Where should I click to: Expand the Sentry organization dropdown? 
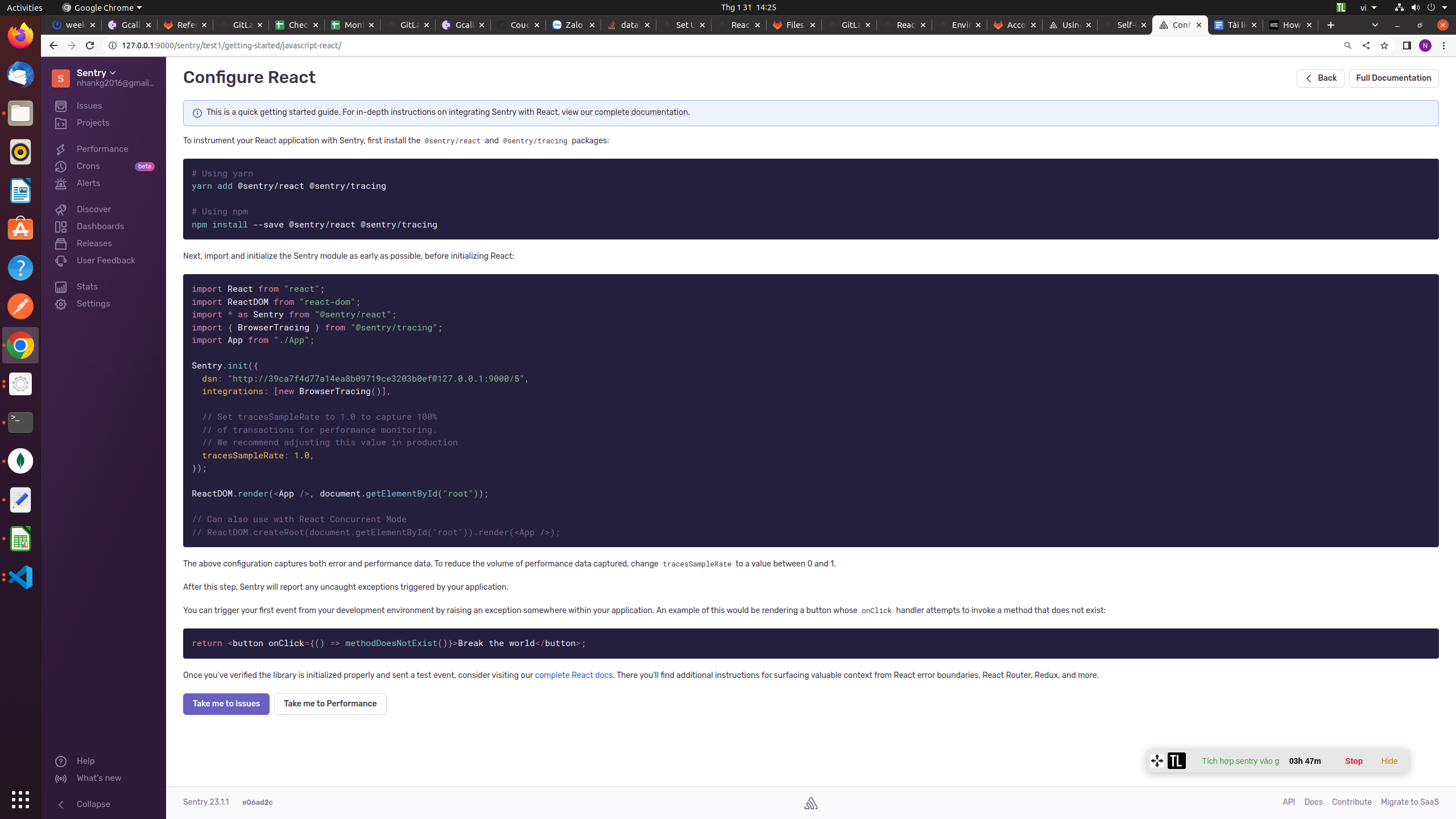coord(97,73)
